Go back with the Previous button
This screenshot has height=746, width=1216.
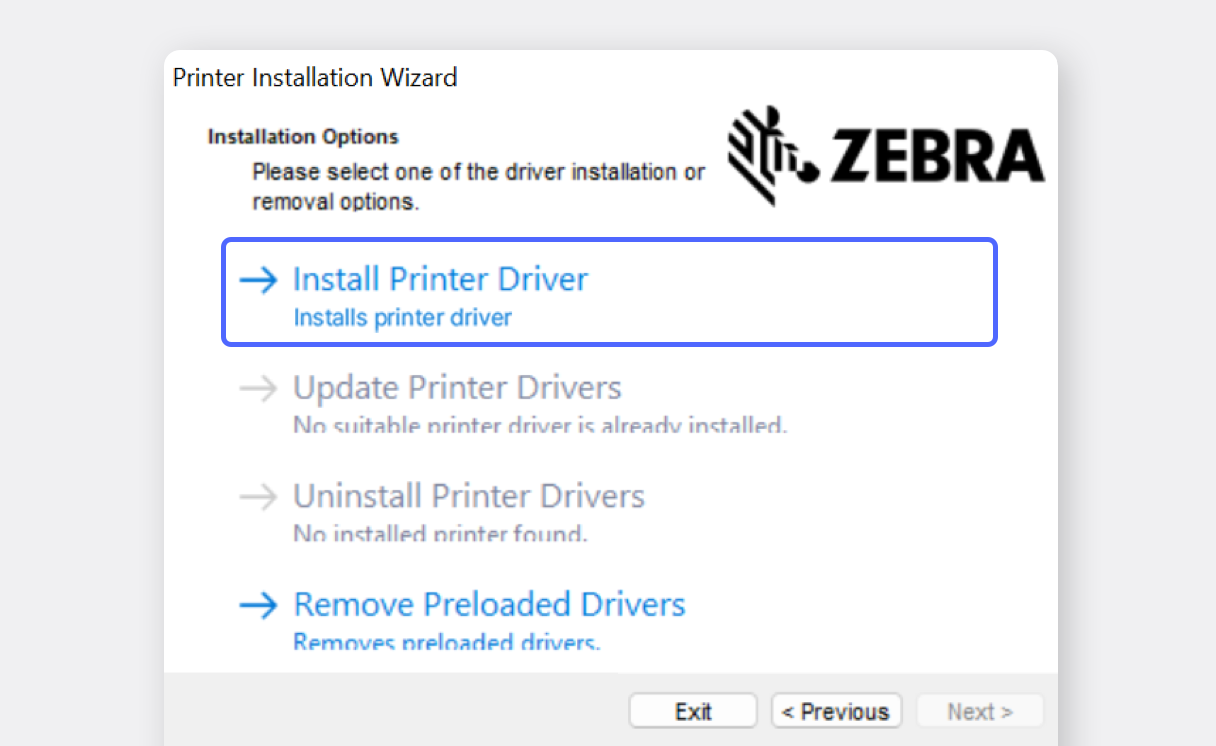click(x=836, y=711)
